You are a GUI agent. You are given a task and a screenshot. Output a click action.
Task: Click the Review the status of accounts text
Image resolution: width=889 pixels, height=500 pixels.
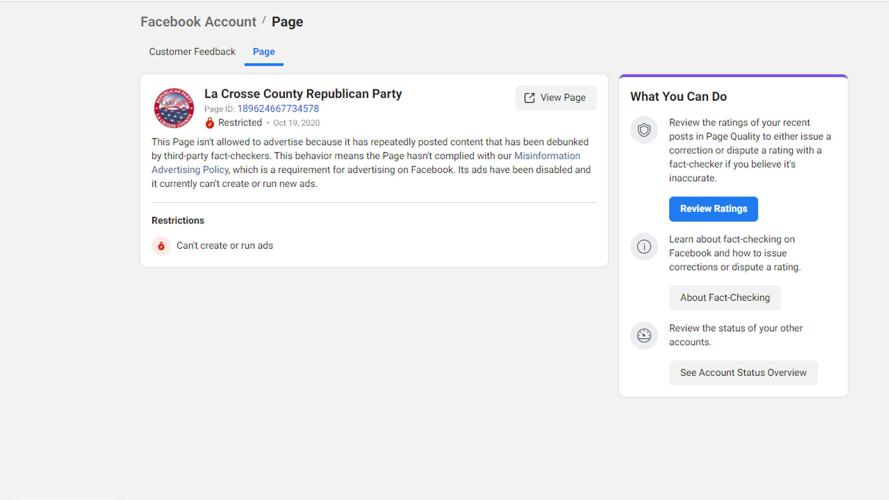(x=735, y=335)
